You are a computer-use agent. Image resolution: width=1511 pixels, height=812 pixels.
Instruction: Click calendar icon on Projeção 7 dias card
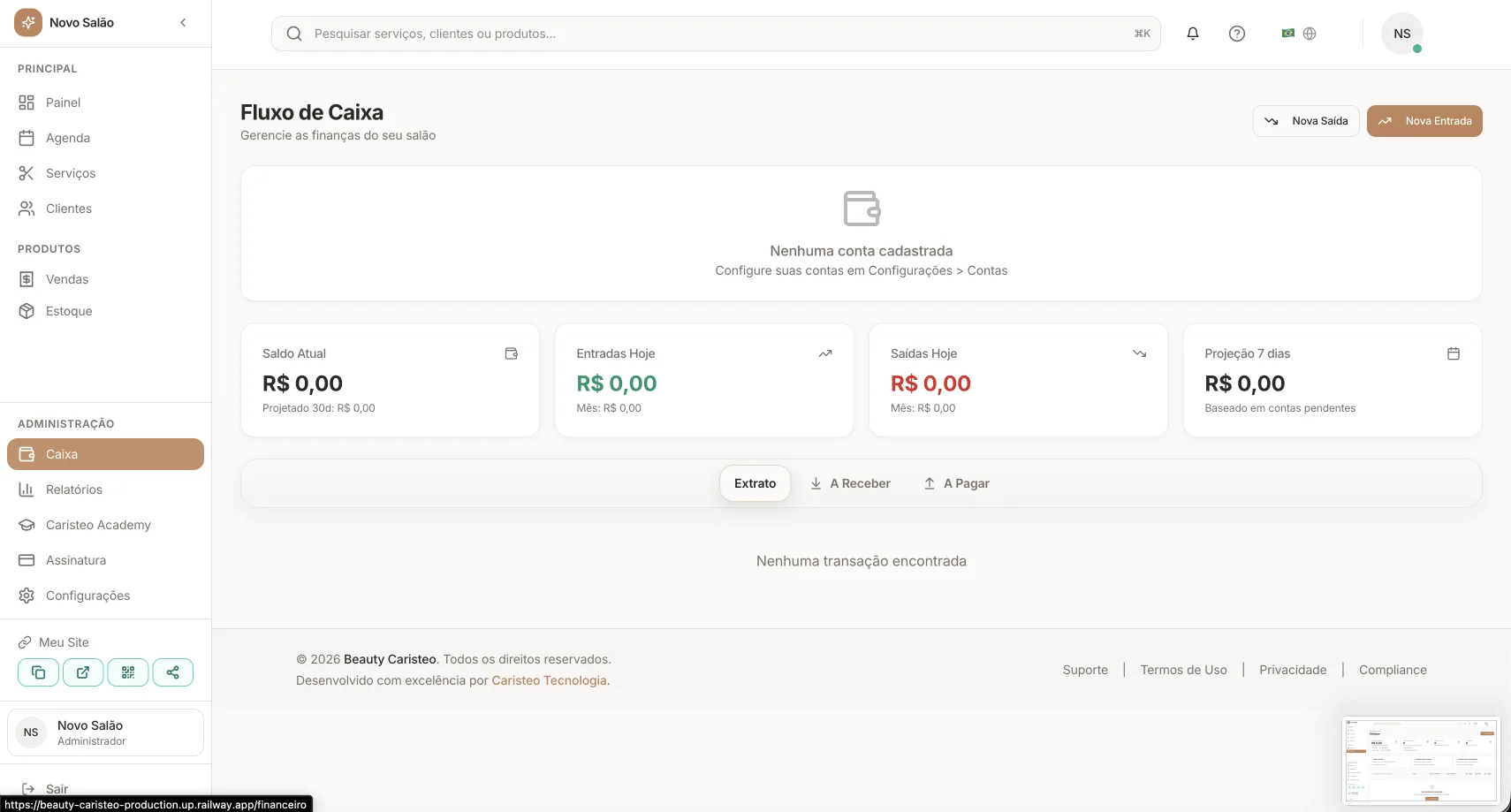point(1454,353)
